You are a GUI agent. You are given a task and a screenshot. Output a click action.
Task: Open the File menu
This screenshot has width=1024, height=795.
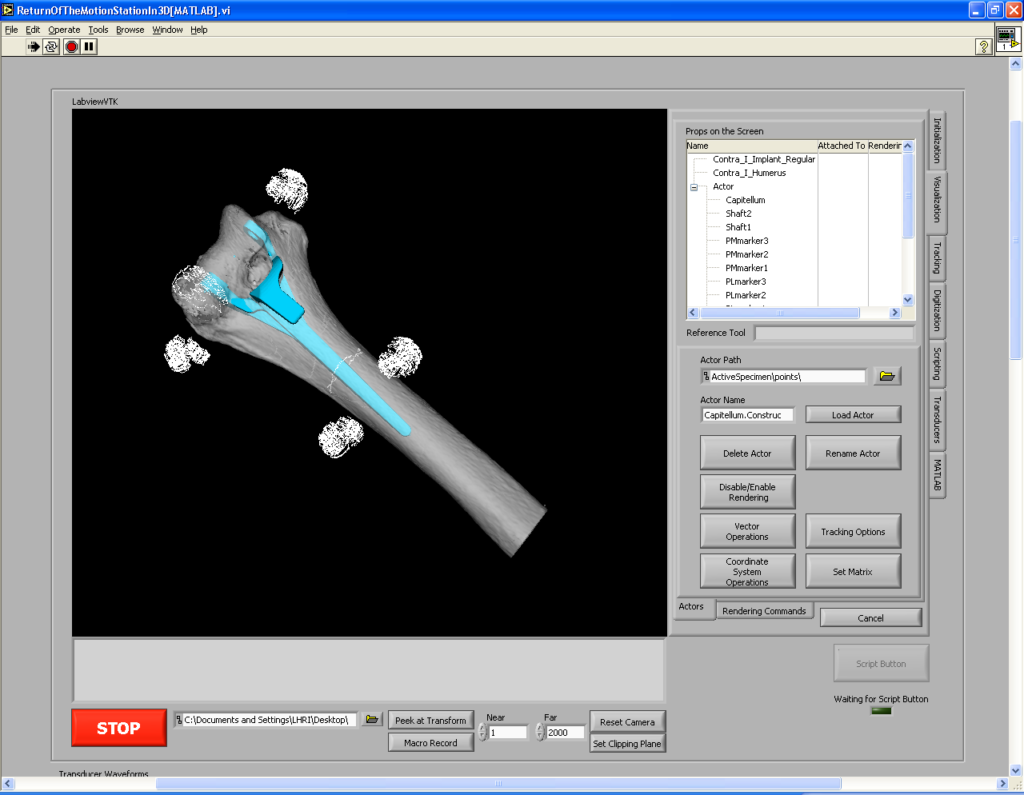(11, 30)
